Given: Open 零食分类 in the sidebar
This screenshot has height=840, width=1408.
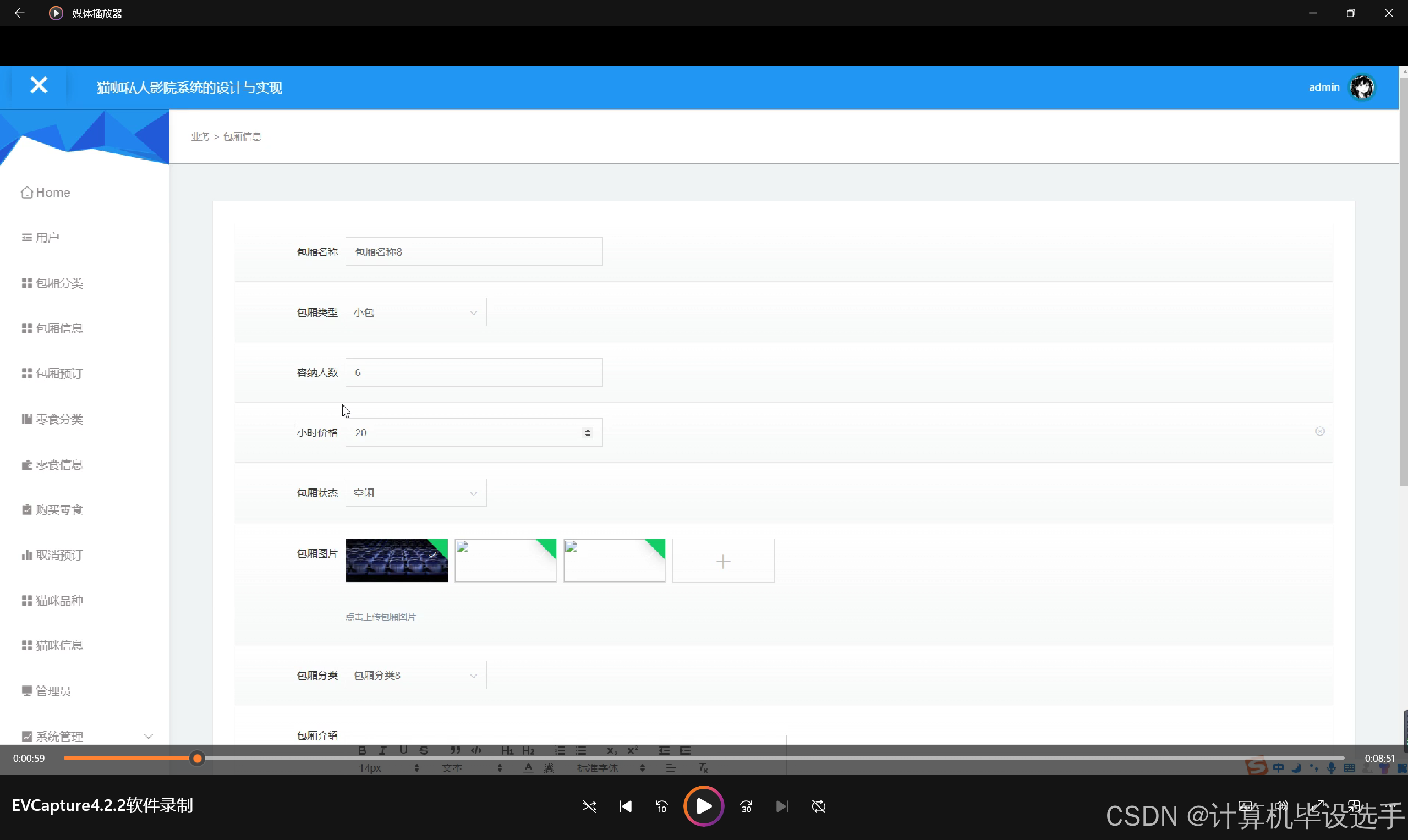Looking at the screenshot, I should click(53, 419).
